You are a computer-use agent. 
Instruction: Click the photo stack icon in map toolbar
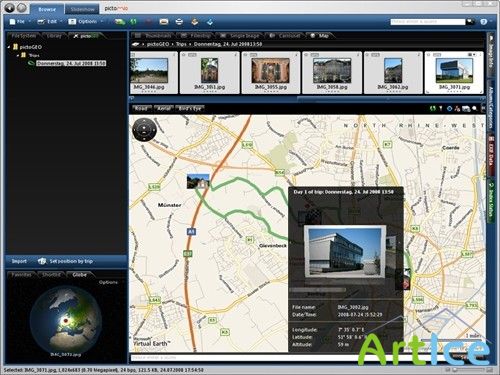pos(466,109)
